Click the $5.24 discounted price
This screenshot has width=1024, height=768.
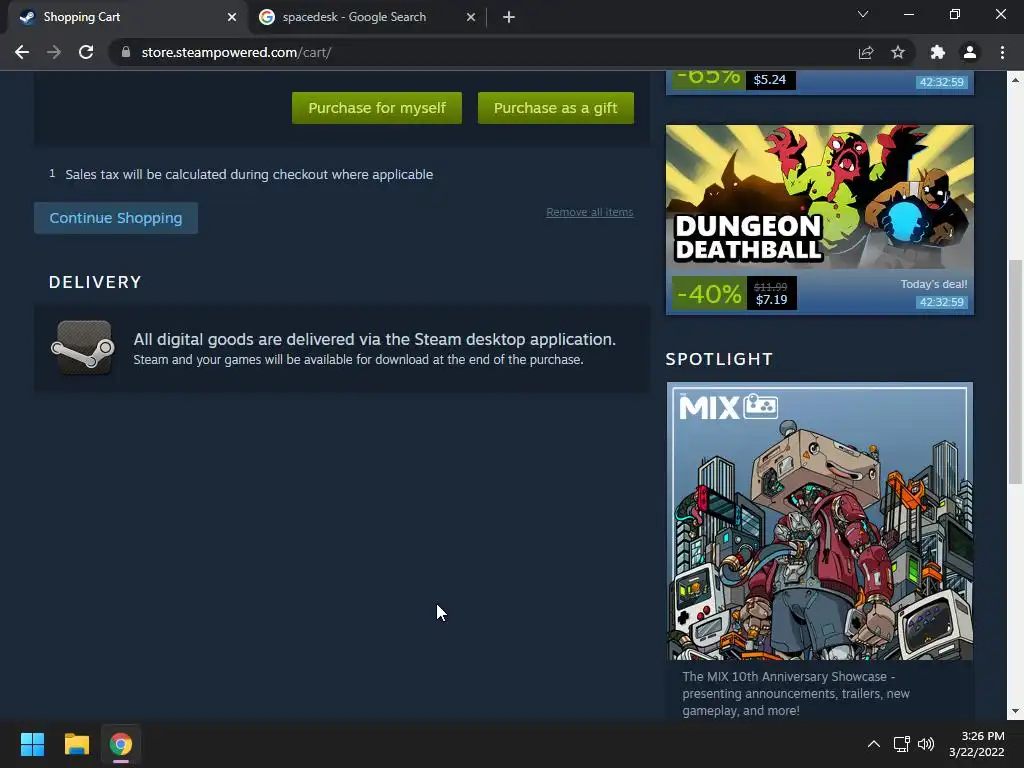coord(770,80)
